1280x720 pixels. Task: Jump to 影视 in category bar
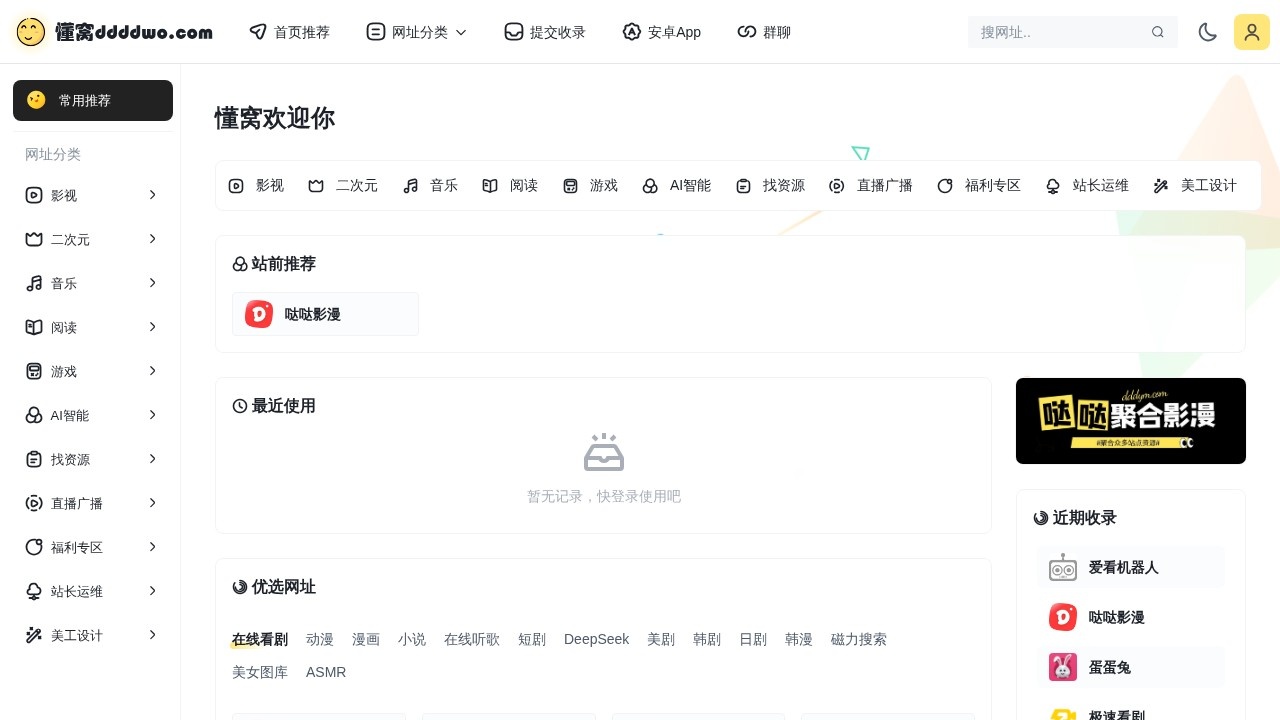(x=256, y=185)
